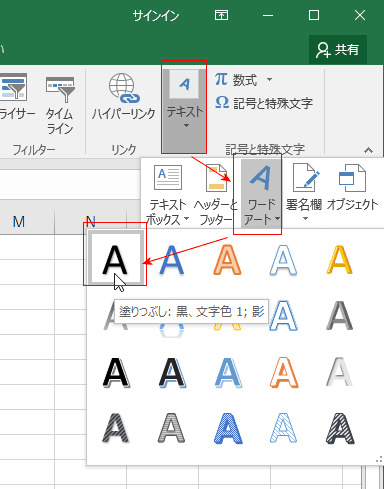
Task: Open 記号と特殊文字 symbol dialog
Action: 264,103
